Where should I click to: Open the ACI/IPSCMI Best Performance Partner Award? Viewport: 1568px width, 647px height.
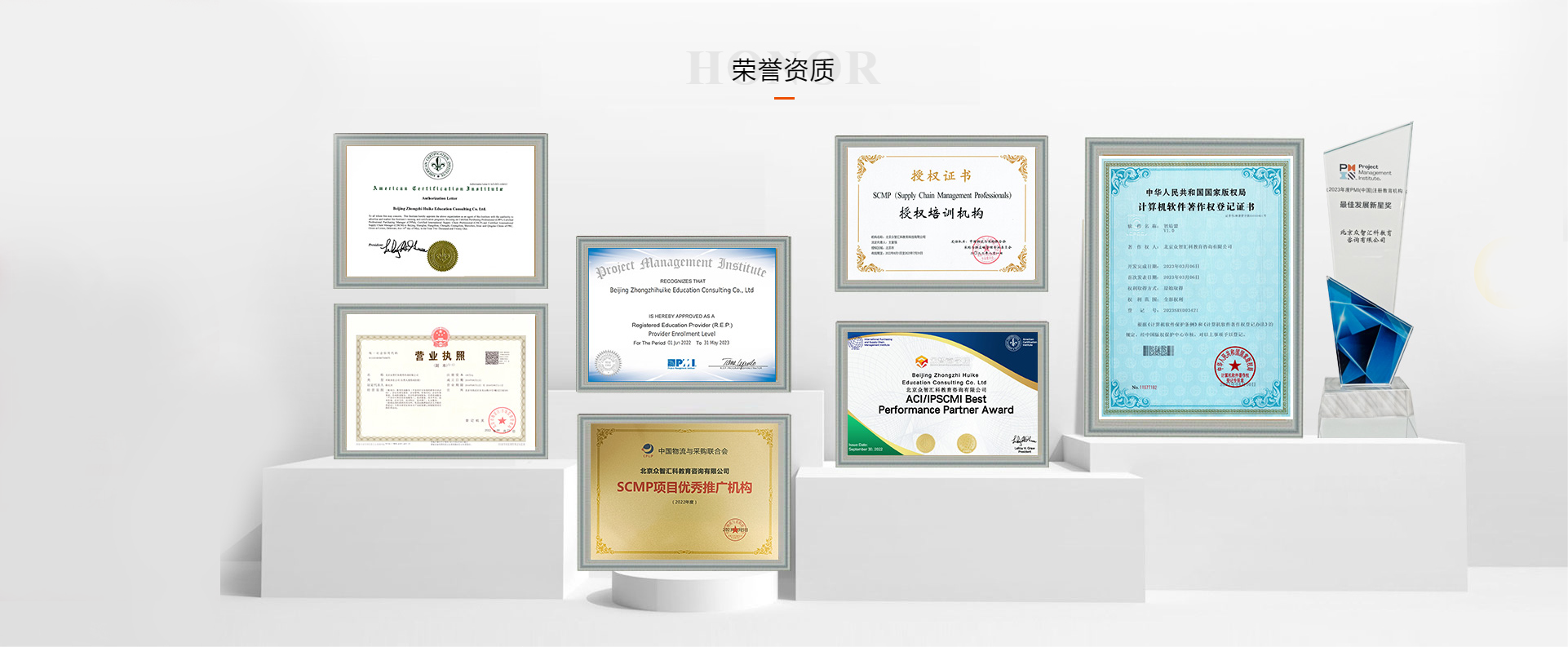tap(942, 394)
